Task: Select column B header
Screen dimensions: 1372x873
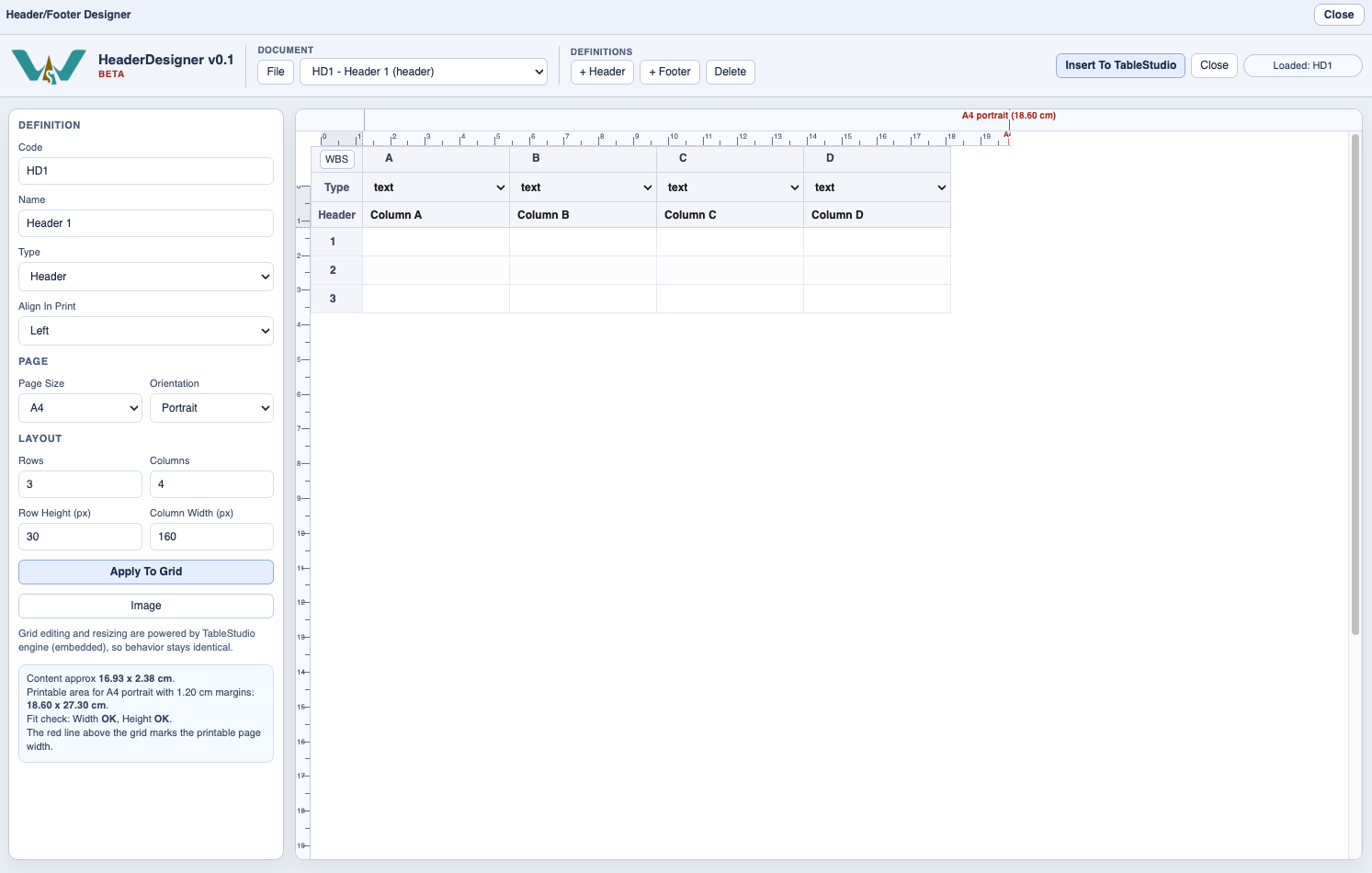Action: [x=584, y=158]
